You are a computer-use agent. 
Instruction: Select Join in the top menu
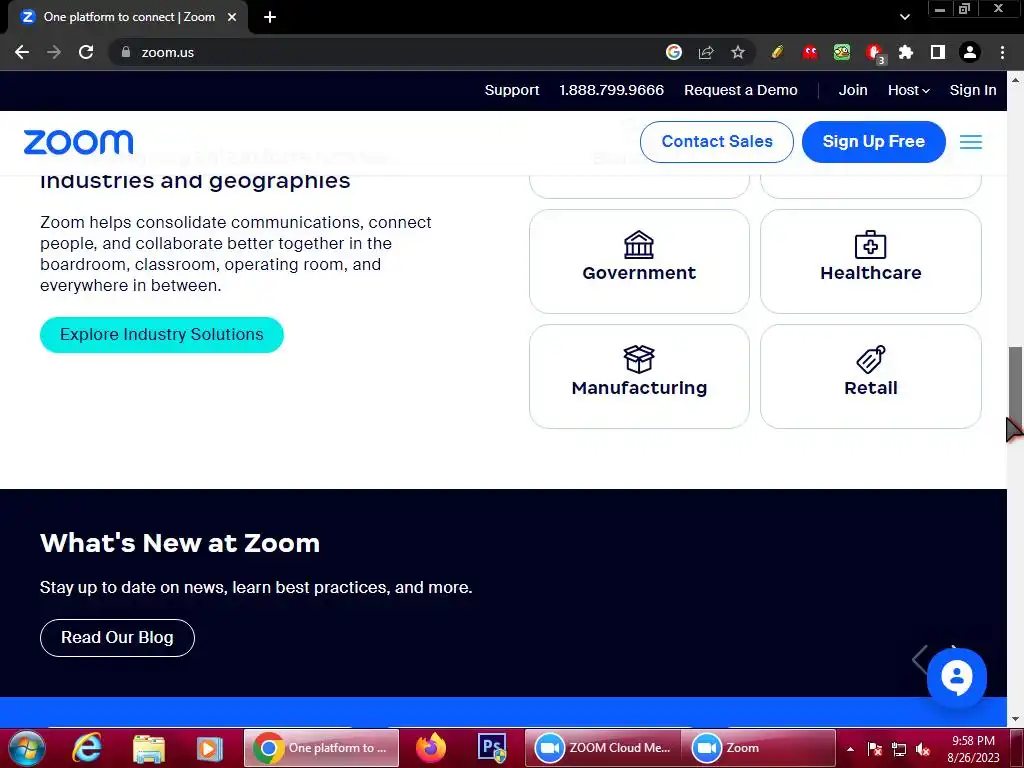pos(853,90)
